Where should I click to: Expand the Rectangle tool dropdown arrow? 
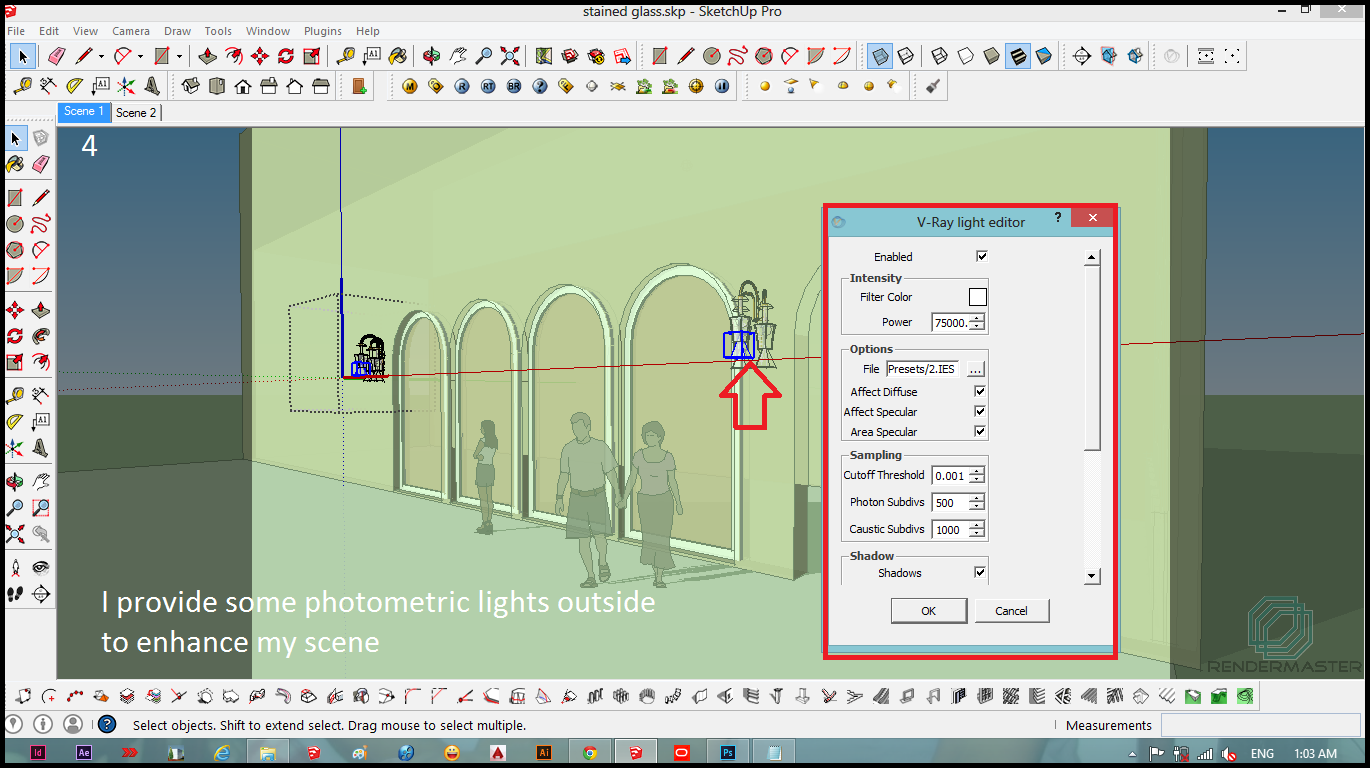point(179,56)
